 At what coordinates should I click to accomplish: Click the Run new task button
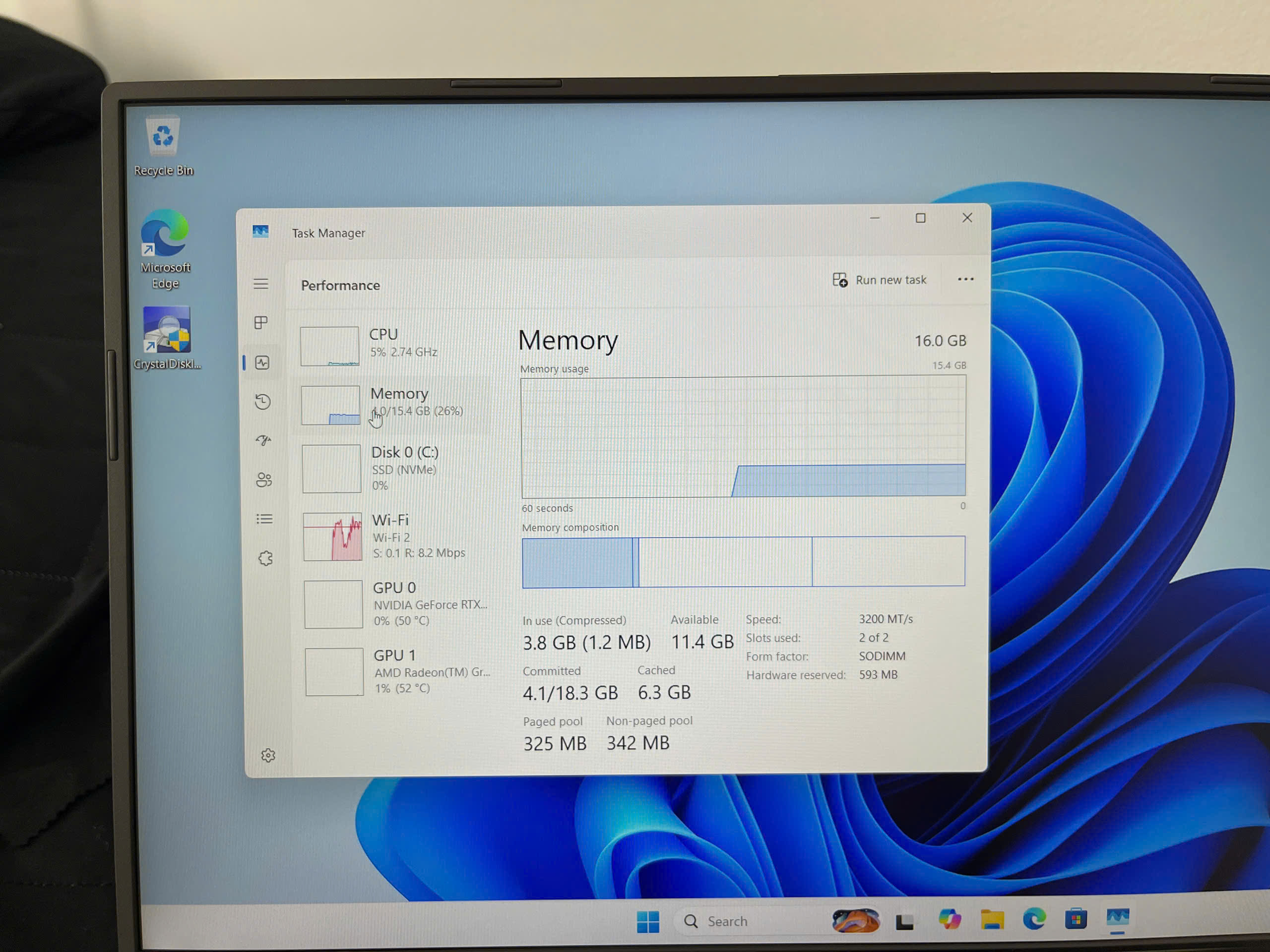point(880,280)
